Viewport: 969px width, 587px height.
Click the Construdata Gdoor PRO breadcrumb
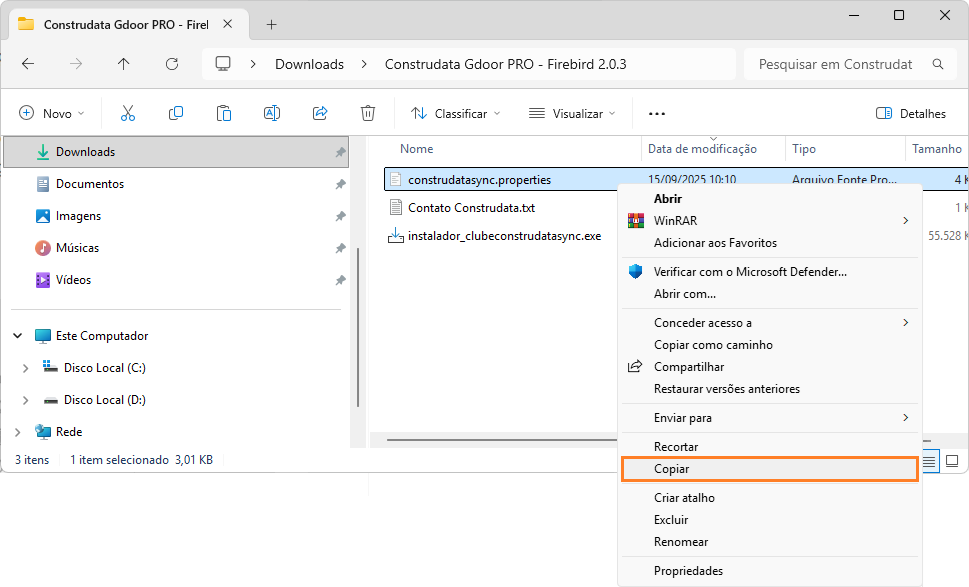pyautogui.click(x=506, y=64)
